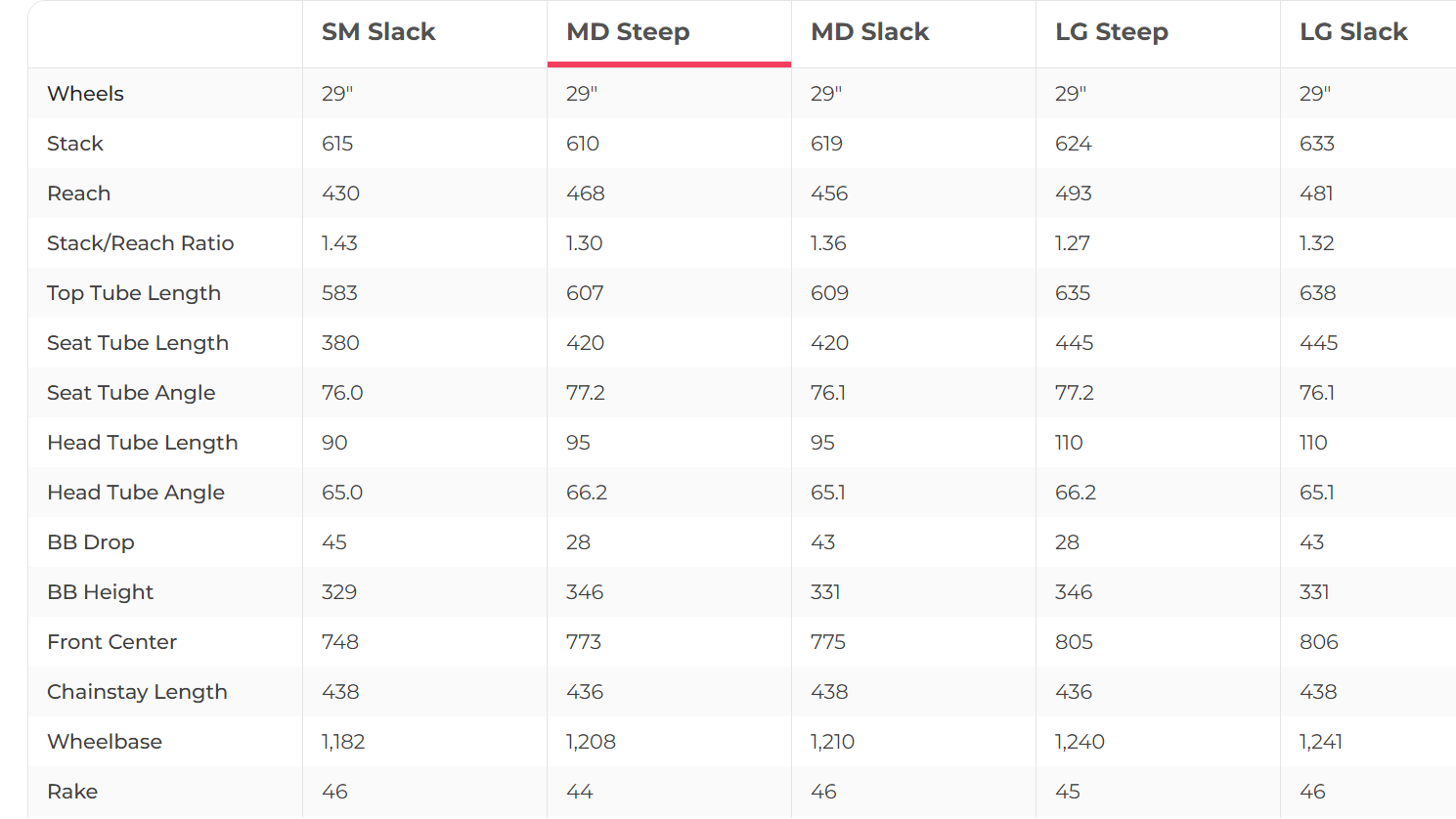Click the Chainstay Length row label
This screenshot has width=1456, height=819.
[x=137, y=692]
